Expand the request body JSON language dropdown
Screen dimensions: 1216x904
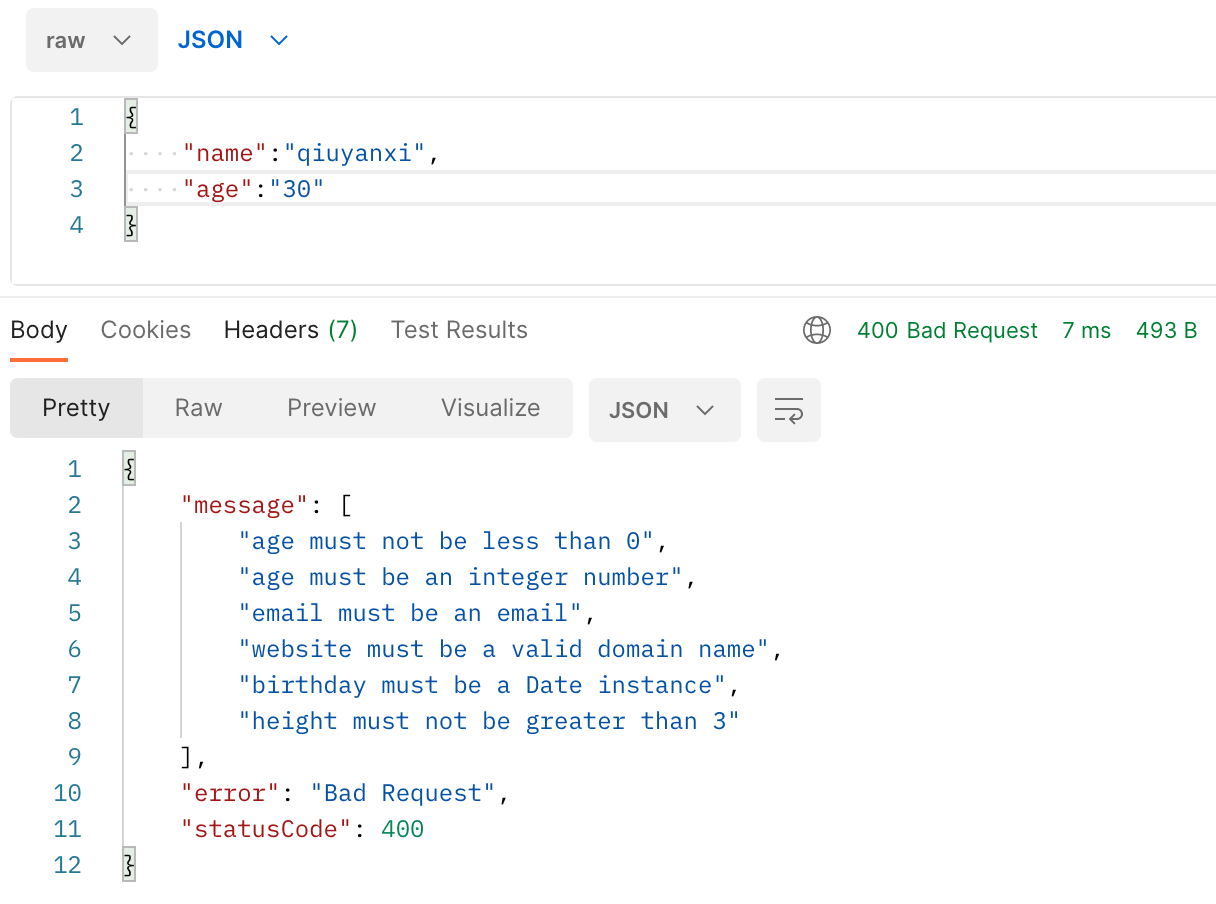coord(233,40)
